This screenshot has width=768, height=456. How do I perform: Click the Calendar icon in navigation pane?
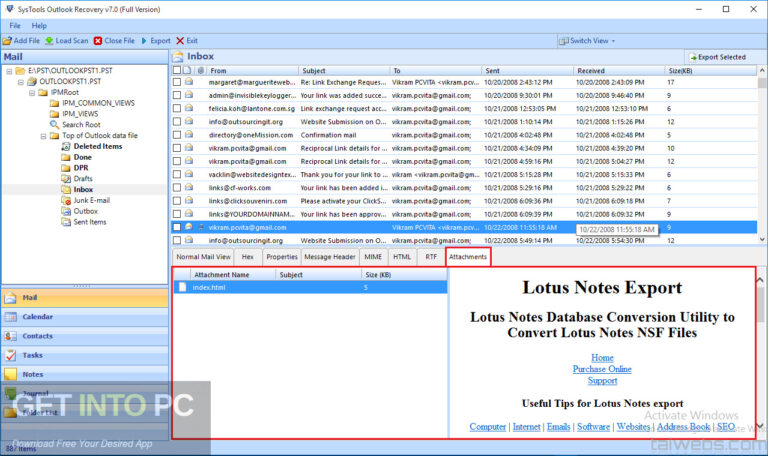coord(10,317)
